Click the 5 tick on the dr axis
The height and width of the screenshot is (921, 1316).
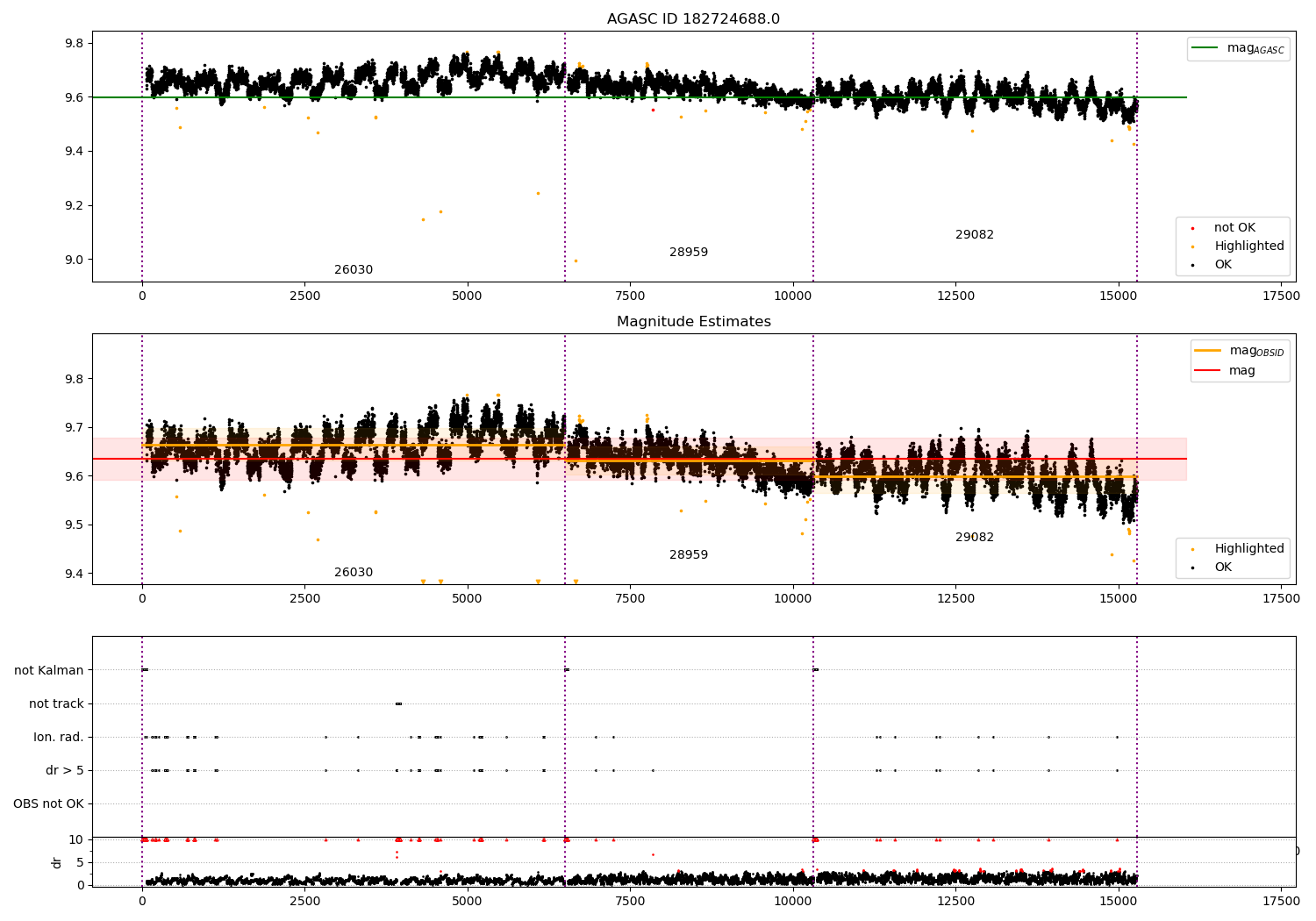tap(80, 863)
